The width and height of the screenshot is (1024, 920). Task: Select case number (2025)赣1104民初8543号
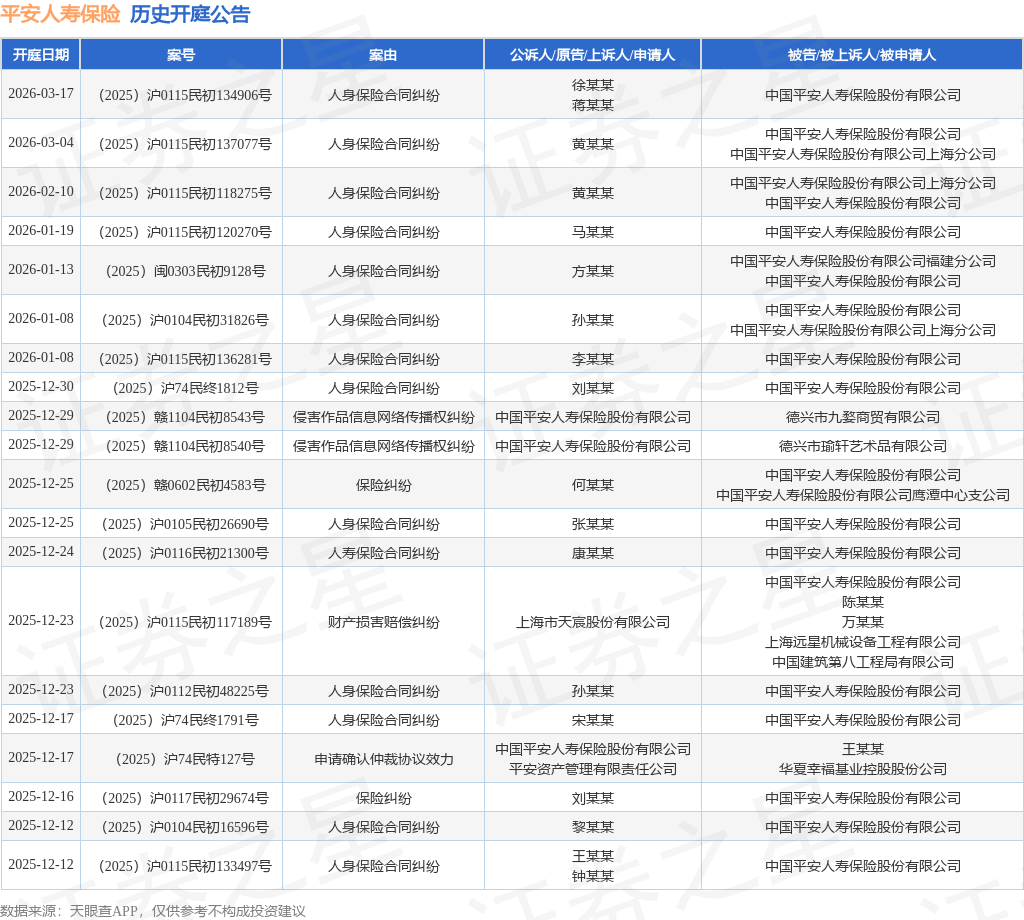click(x=185, y=417)
